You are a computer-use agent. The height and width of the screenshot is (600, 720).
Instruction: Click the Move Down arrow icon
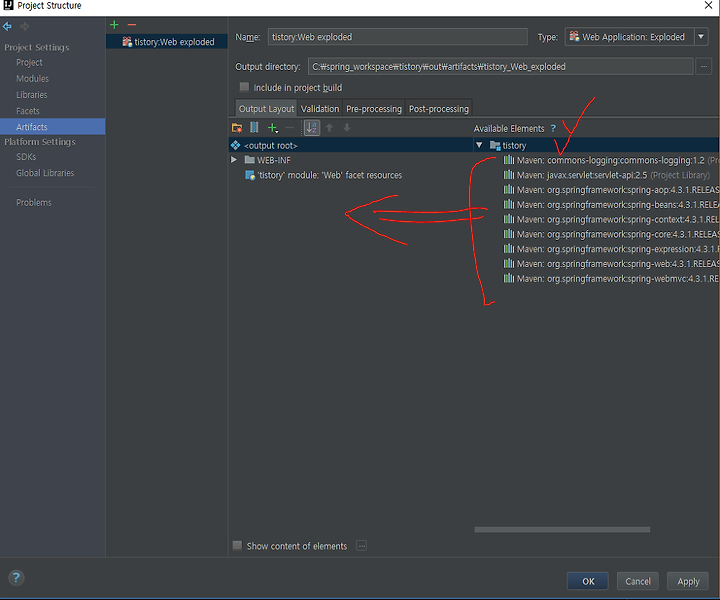point(347,128)
